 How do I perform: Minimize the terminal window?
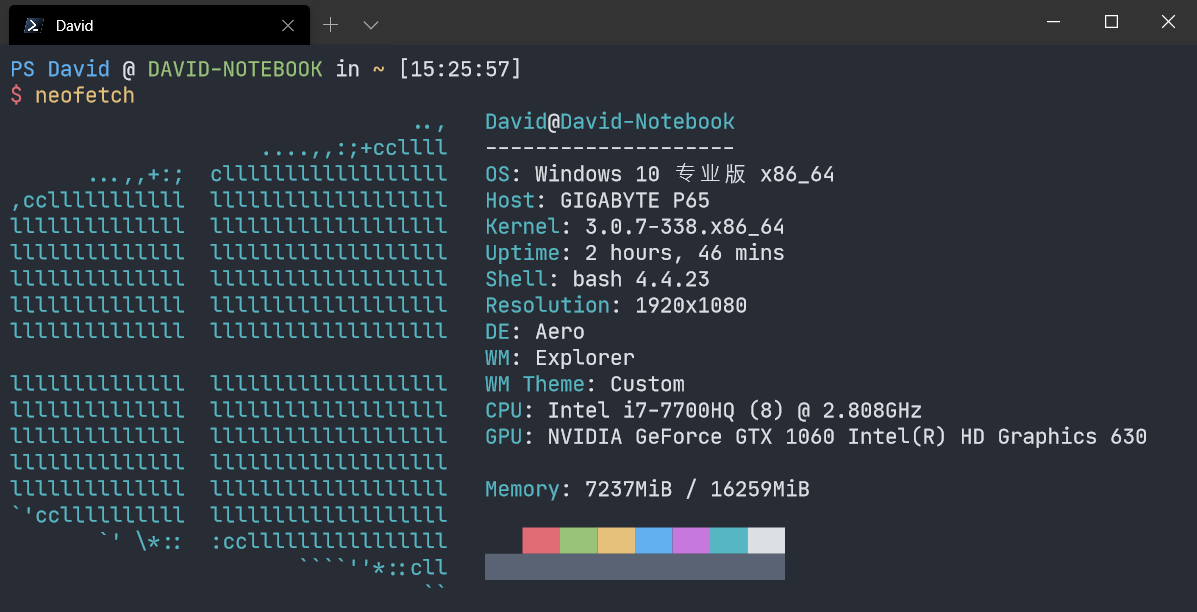click(x=1055, y=22)
